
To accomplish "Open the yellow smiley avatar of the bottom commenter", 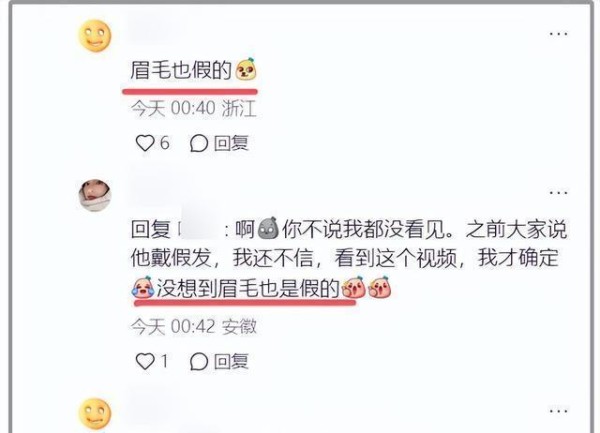I will (95, 413).
